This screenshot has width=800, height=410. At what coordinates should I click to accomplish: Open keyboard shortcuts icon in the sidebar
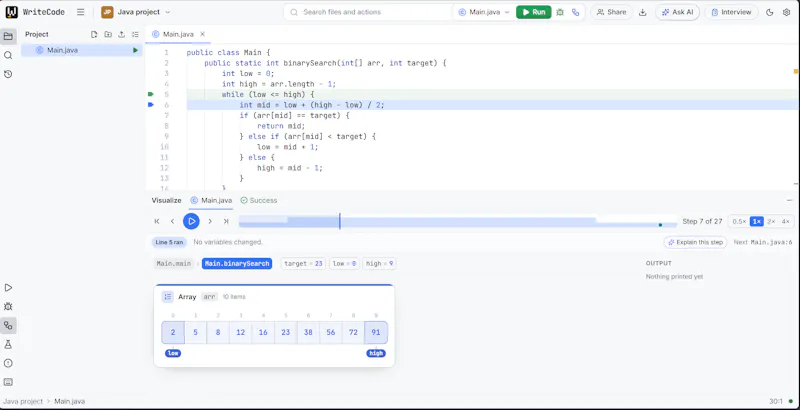coord(8,382)
